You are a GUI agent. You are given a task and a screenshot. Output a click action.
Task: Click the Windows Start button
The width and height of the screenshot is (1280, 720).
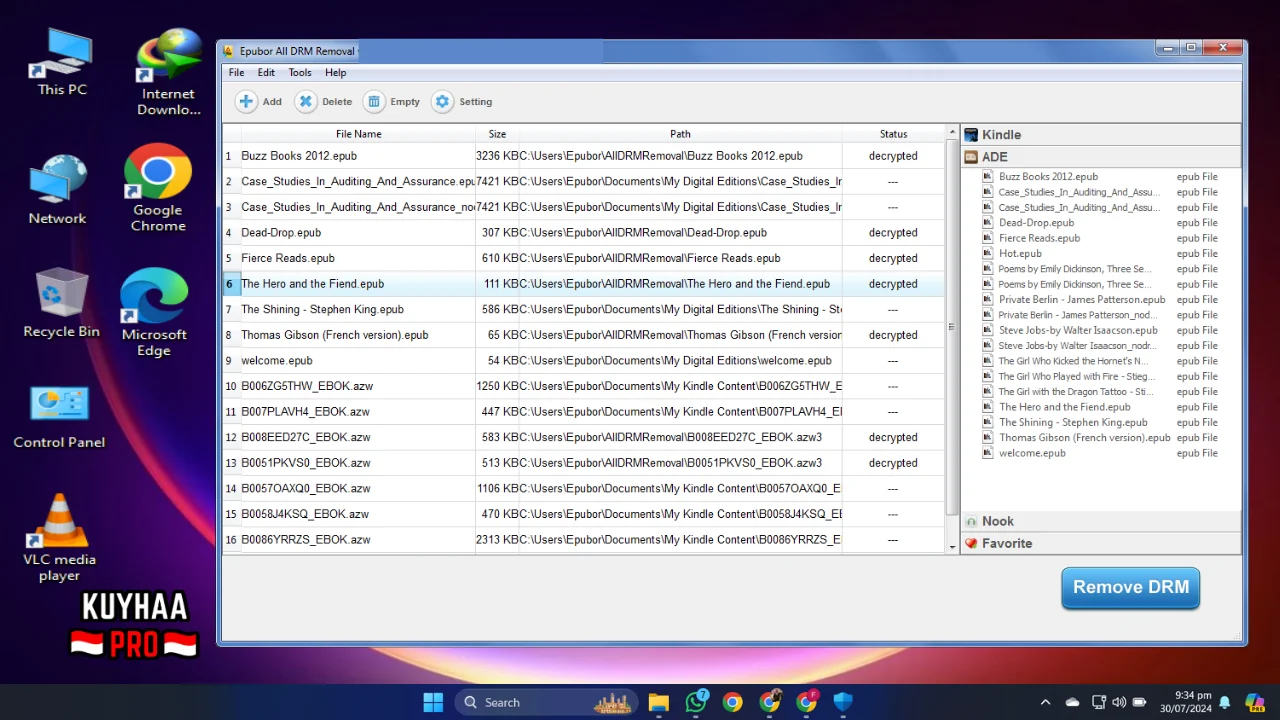point(433,702)
